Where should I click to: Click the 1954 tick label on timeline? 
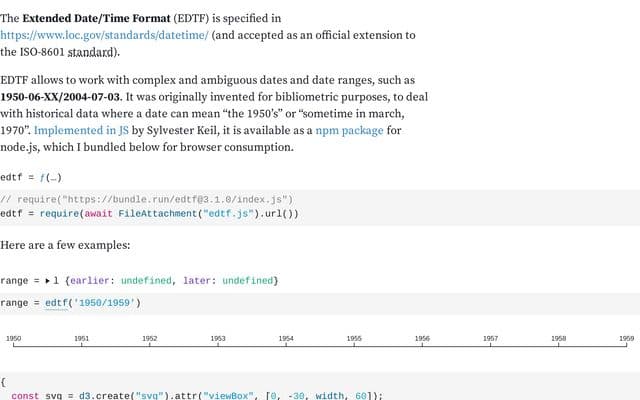[286, 338]
